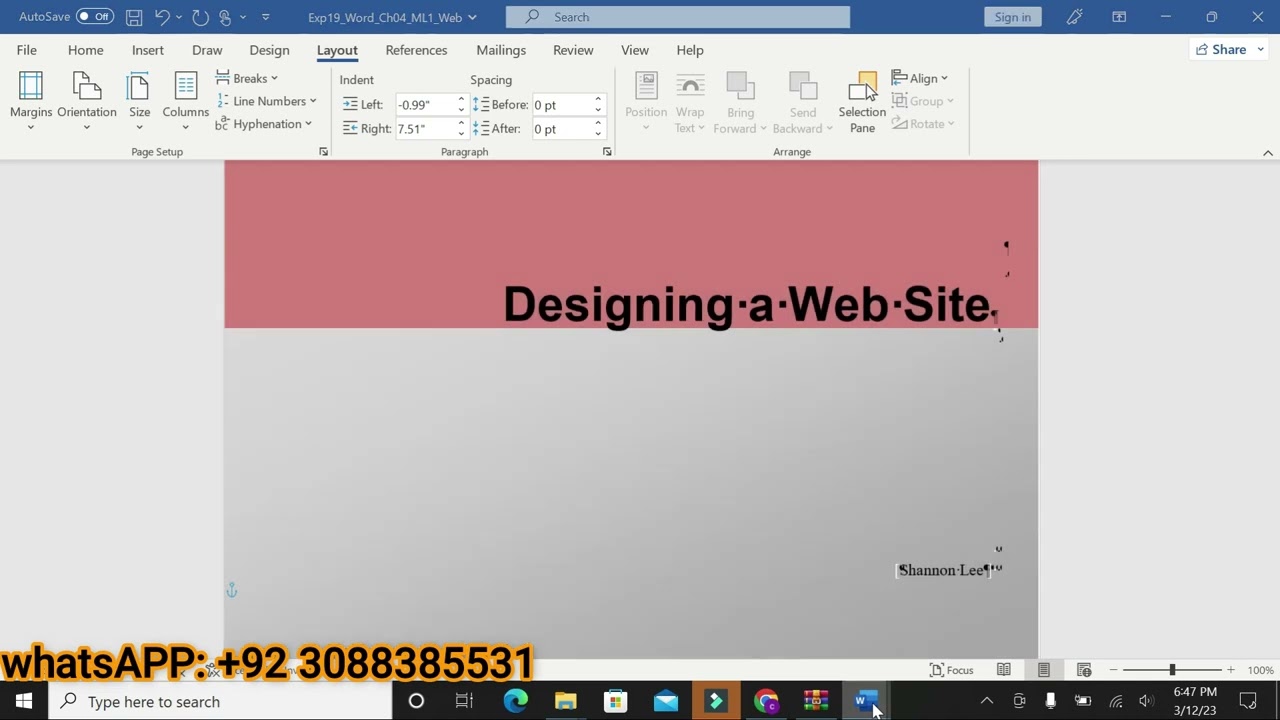Viewport: 1280px width, 720px height.
Task: Click the zoom in plus button
Action: (1231, 670)
